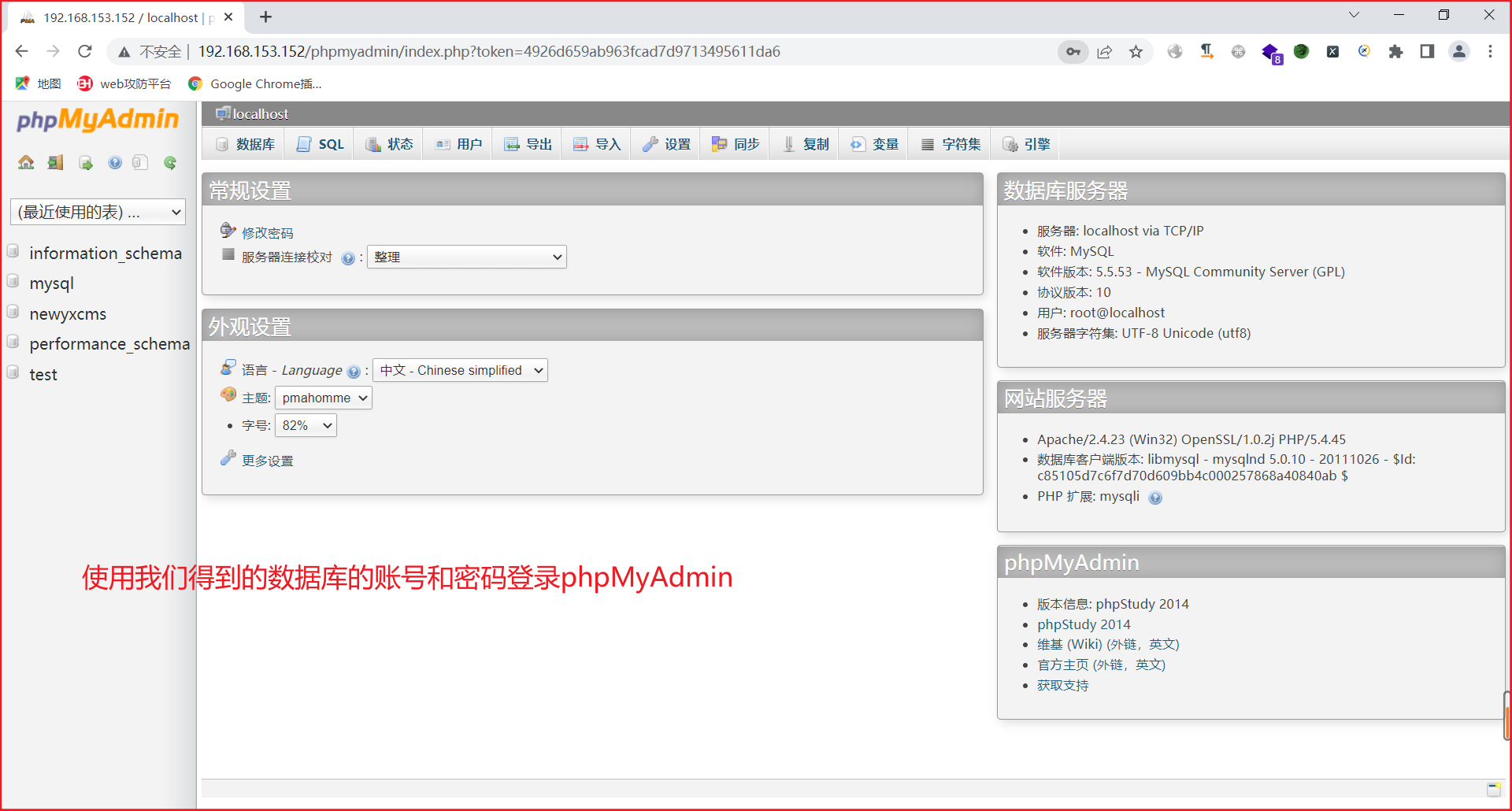Screen dimensions: 1512x811
Task: Switch to the 数据库 tab
Action: click(246, 144)
